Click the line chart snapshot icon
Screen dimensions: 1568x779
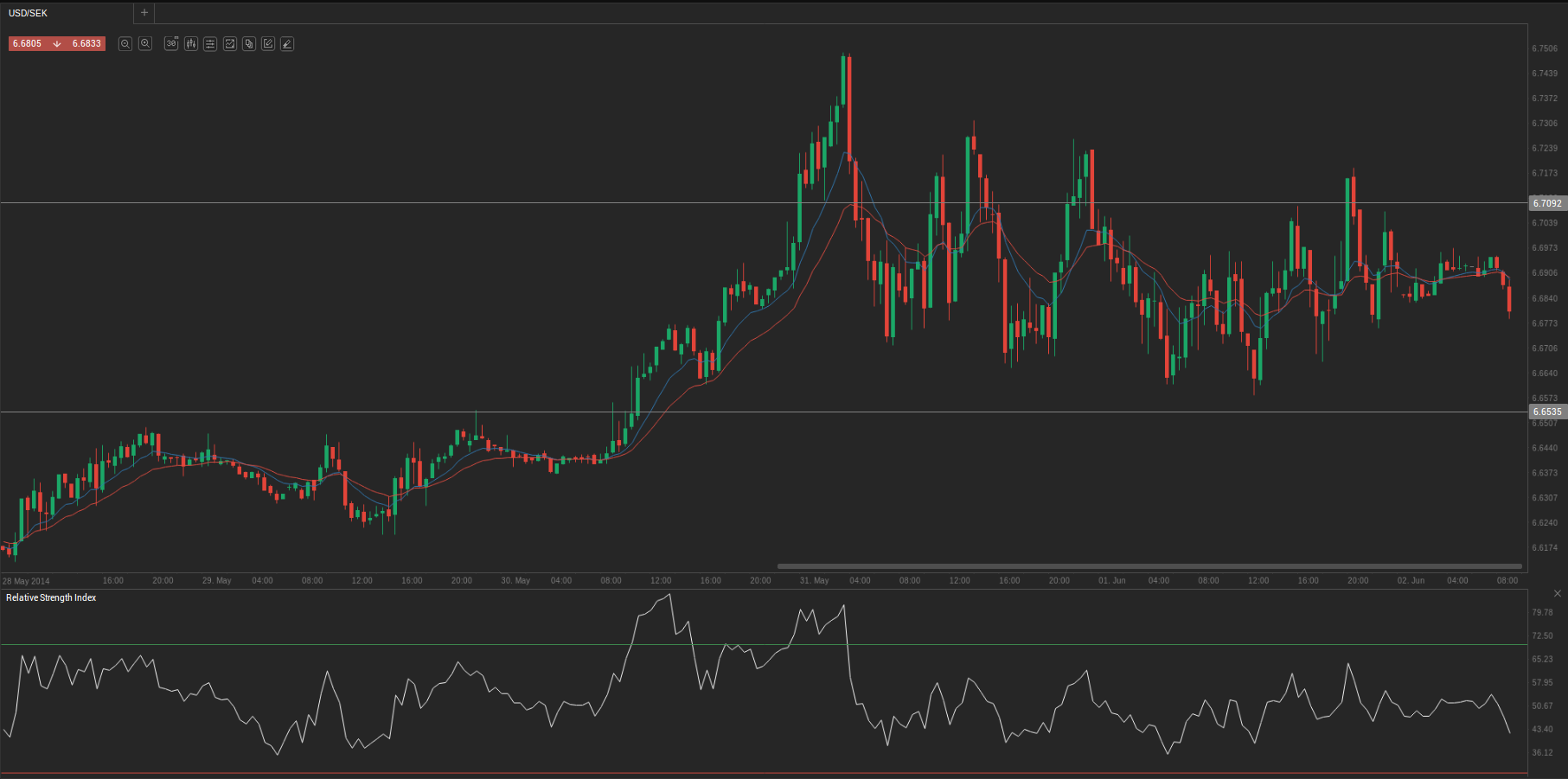[x=230, y=43]
